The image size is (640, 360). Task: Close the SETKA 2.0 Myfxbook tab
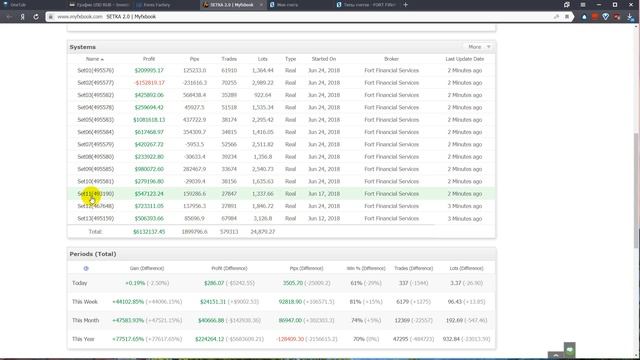[x=261, y=5]
